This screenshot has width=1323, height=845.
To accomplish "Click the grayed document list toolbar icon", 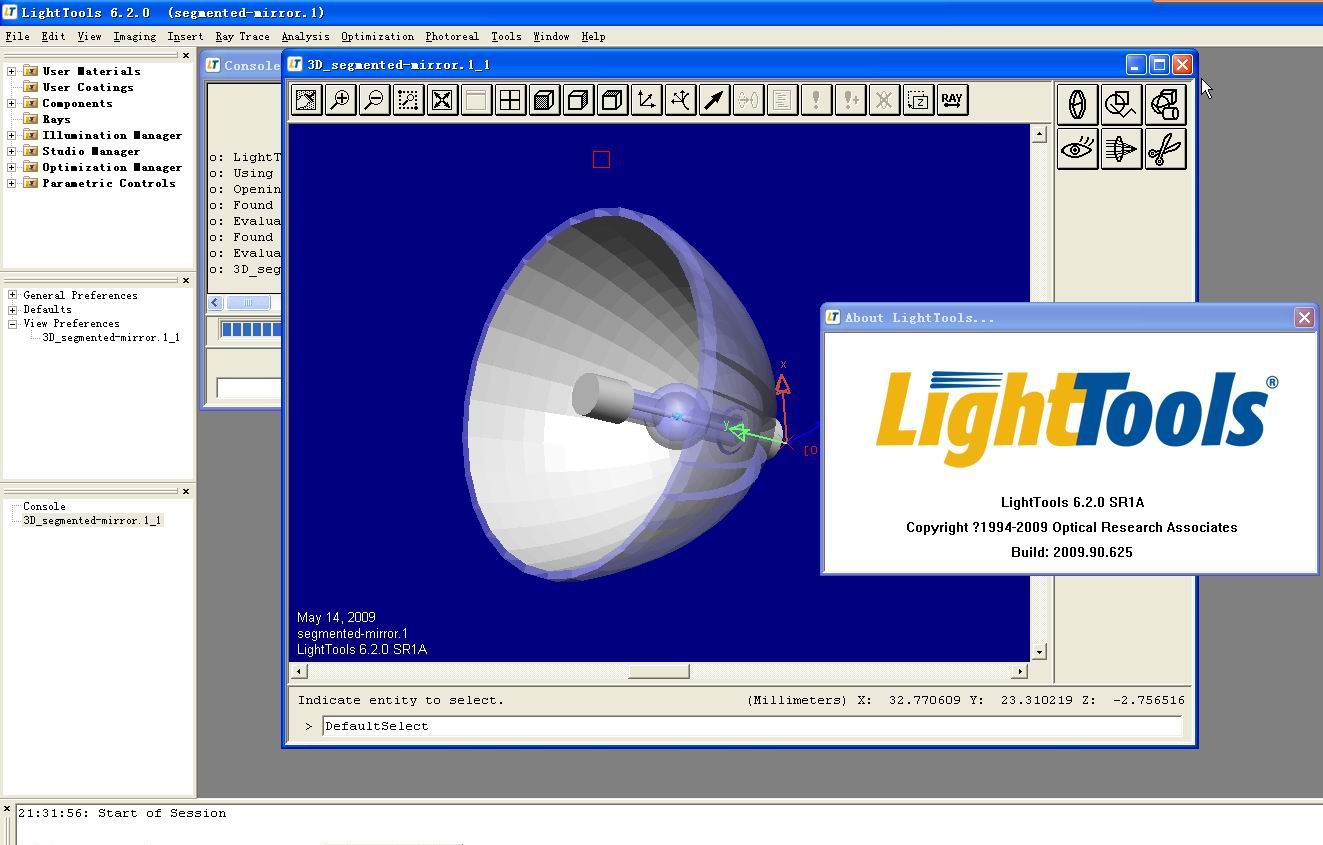I will (x=783, y=100).
